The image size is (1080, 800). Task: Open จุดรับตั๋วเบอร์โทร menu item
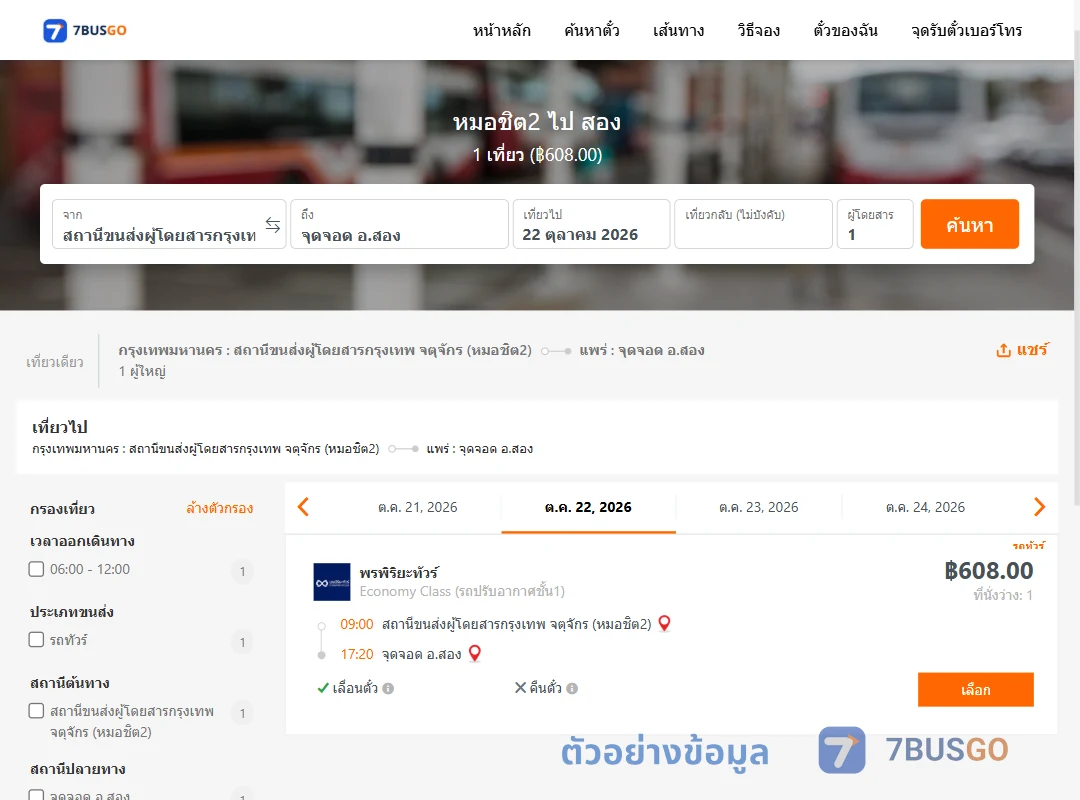pyautogui.click(x=966, y=30)
